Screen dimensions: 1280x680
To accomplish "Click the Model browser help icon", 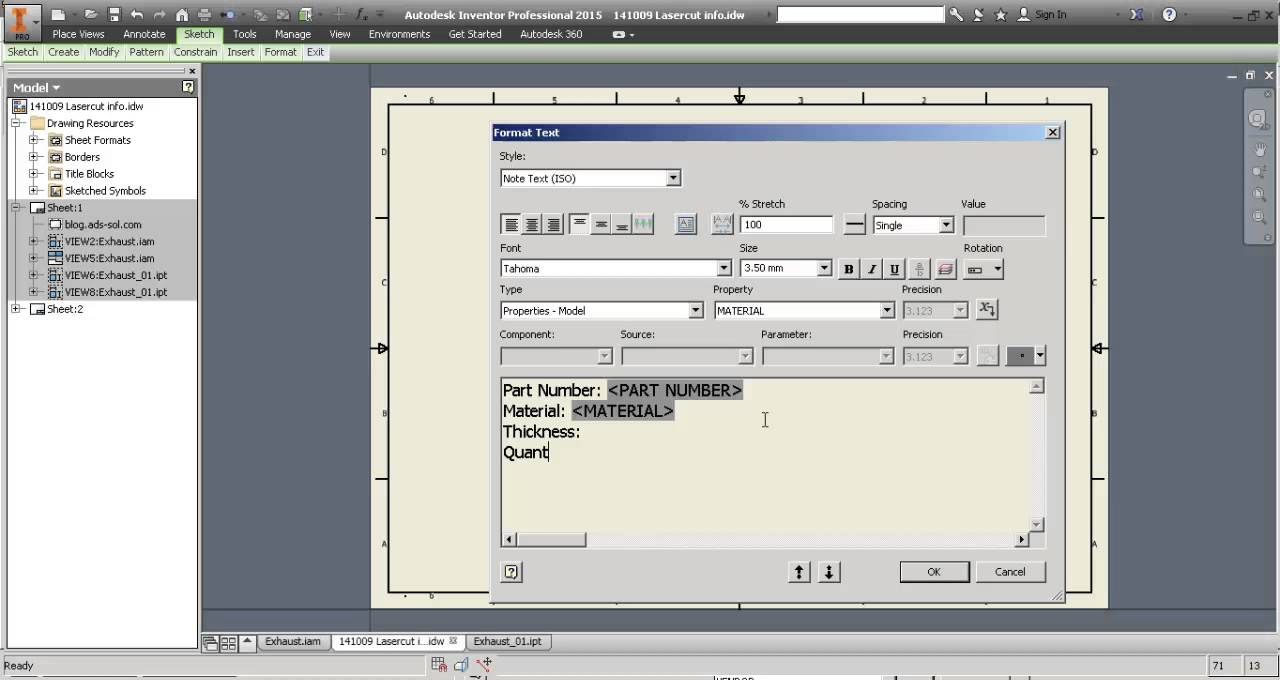I will pos(188,87).
